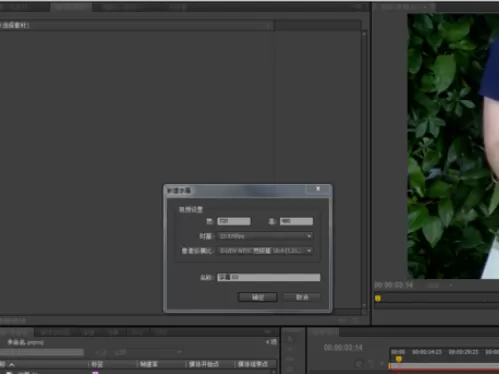Click the 名称 name field in the dialog
Screen dimensions: 499x374
point(269,277)
